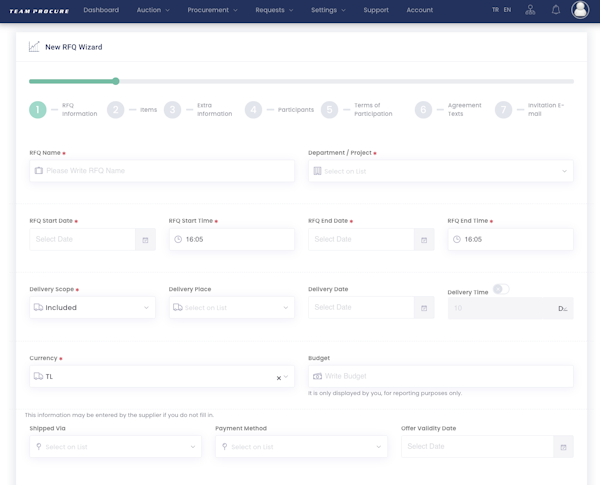This screenshot has width=600, height=485.
Task: Click the clock icon in RFQ End Time
Action: (x=457, y=239)
